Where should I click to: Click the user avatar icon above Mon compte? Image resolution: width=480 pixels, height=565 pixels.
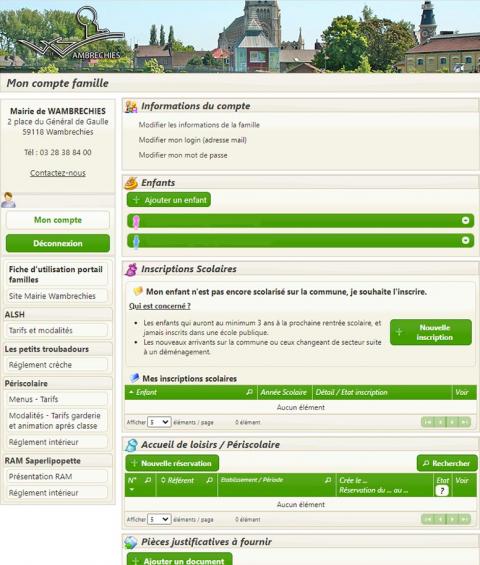click(8, 200)
